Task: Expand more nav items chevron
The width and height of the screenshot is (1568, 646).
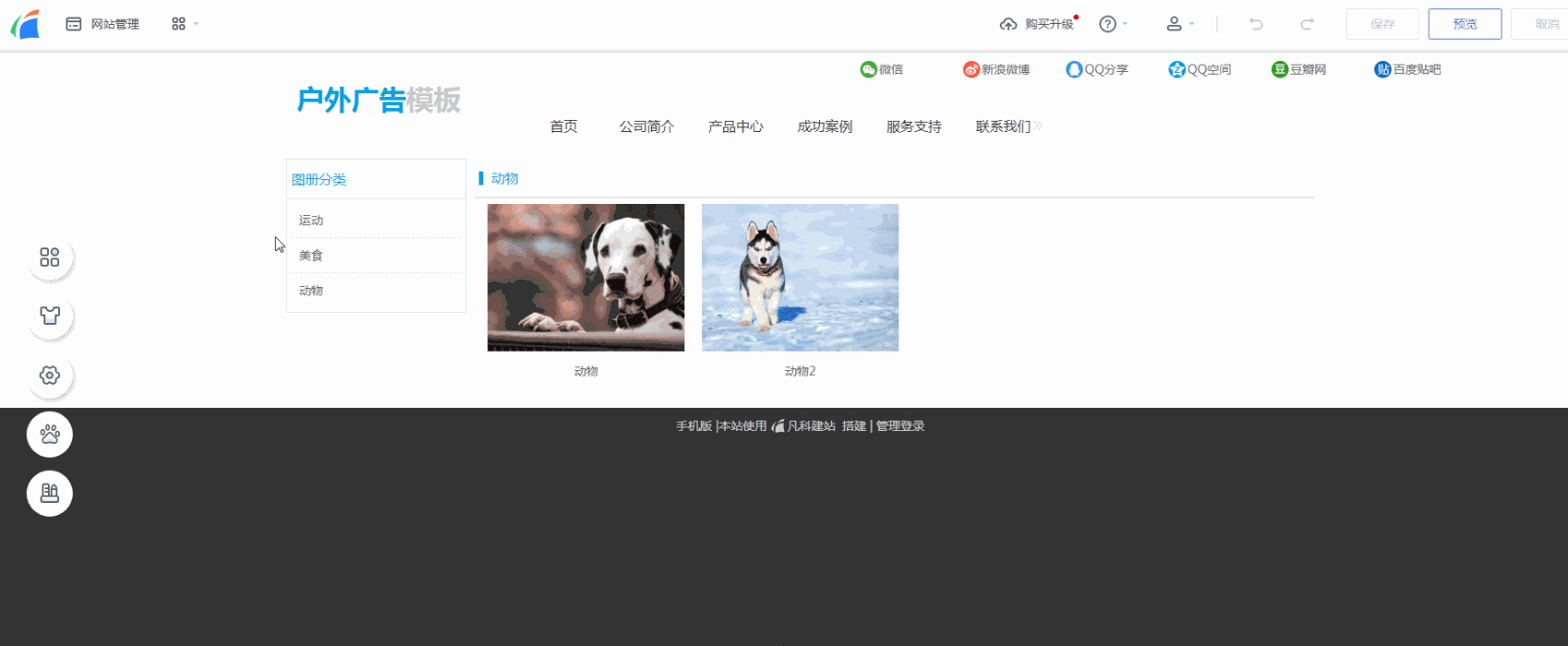Action: 1039,126
